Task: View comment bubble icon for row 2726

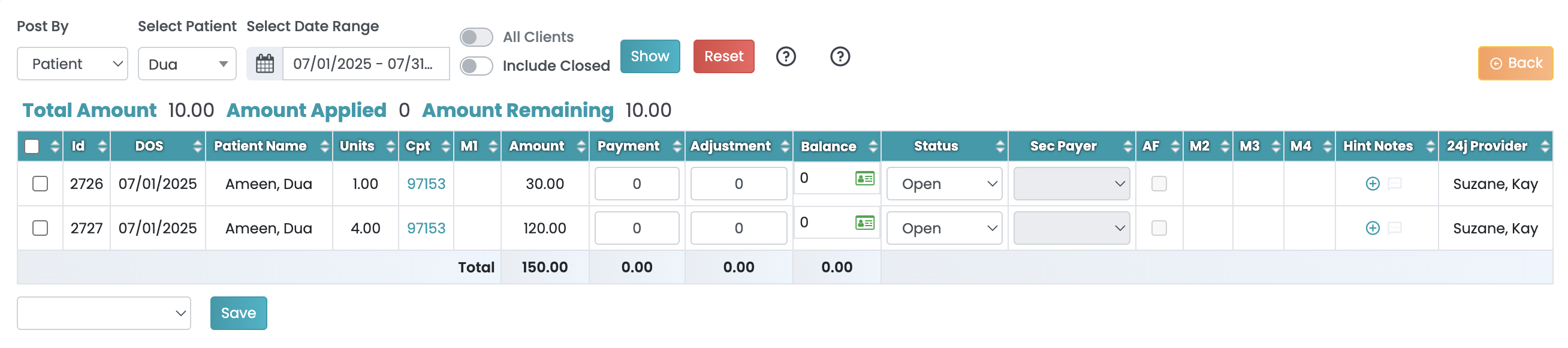Action: [1395, 184]
